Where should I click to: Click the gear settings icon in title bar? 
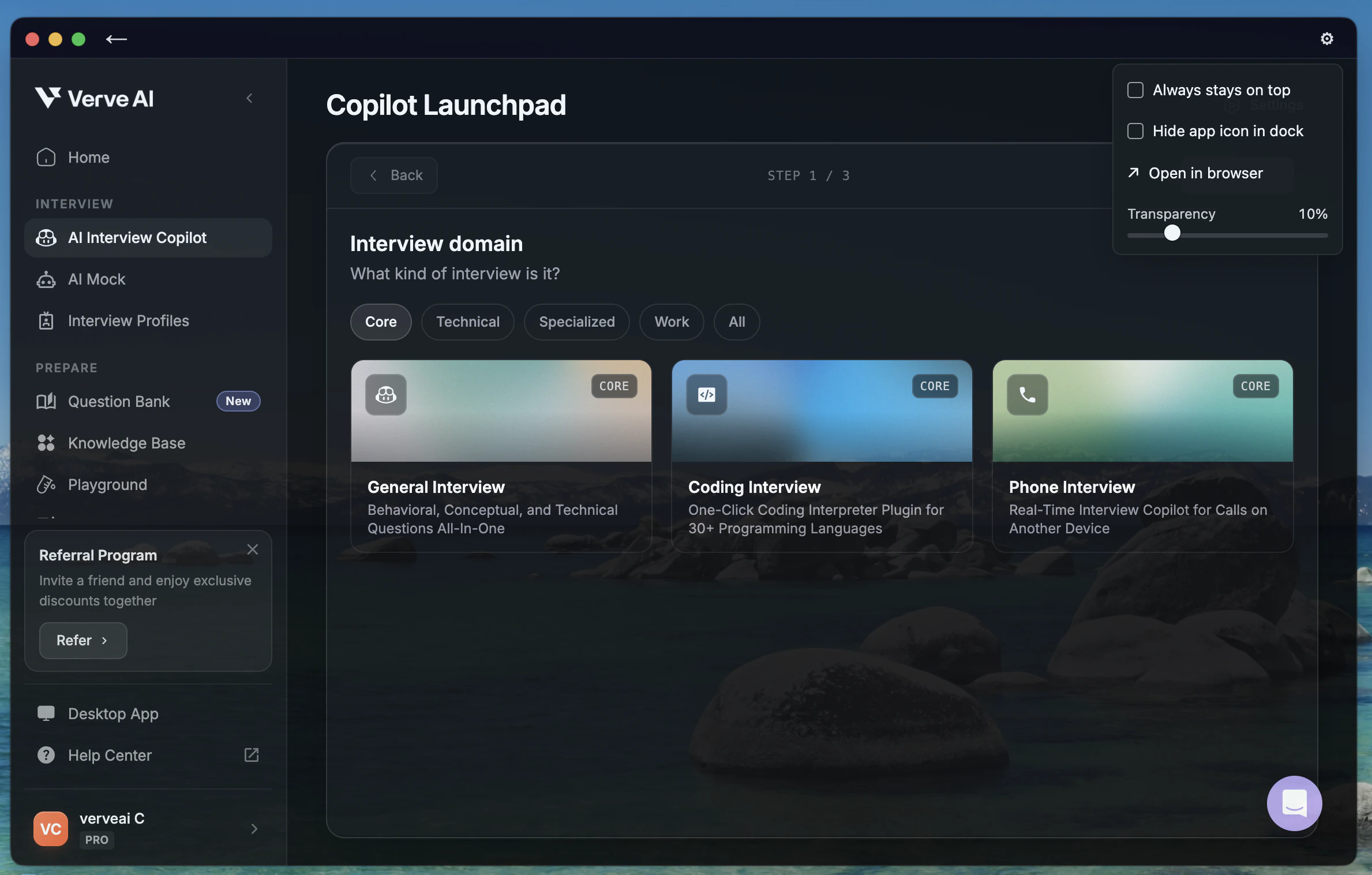tap(1326, 39)
